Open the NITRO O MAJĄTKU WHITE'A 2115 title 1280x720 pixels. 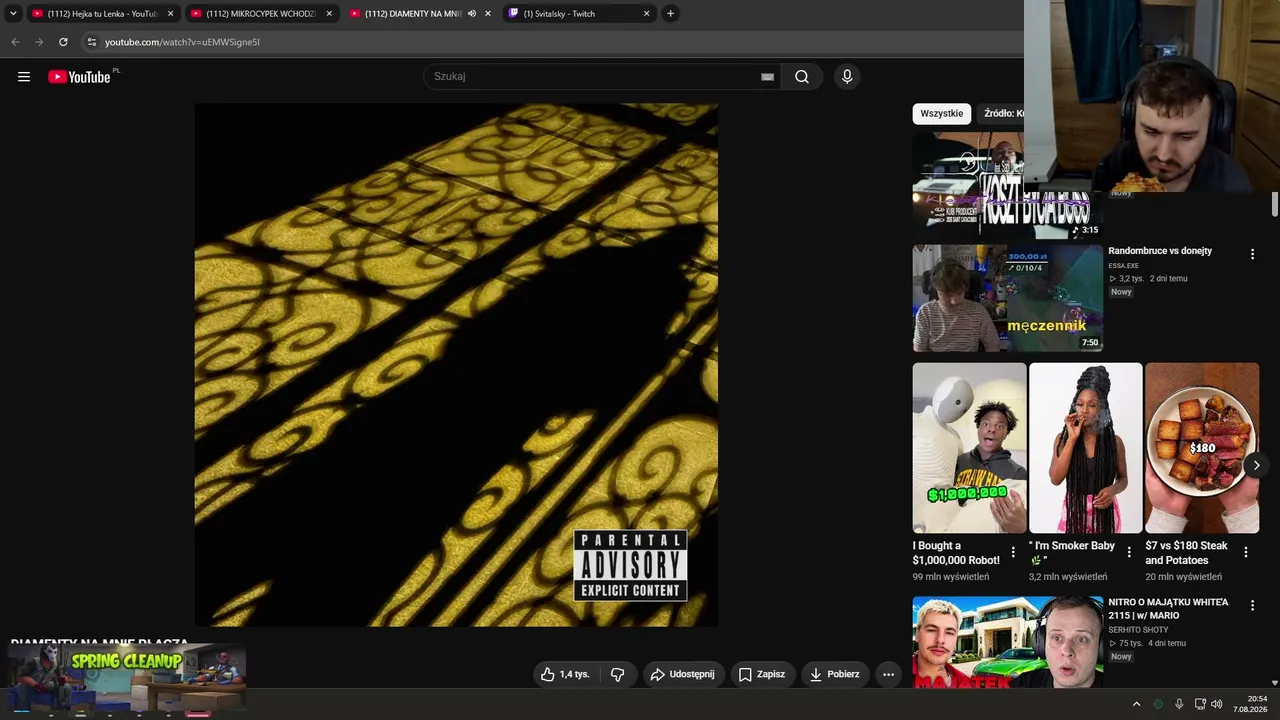tap(1168, 609)
